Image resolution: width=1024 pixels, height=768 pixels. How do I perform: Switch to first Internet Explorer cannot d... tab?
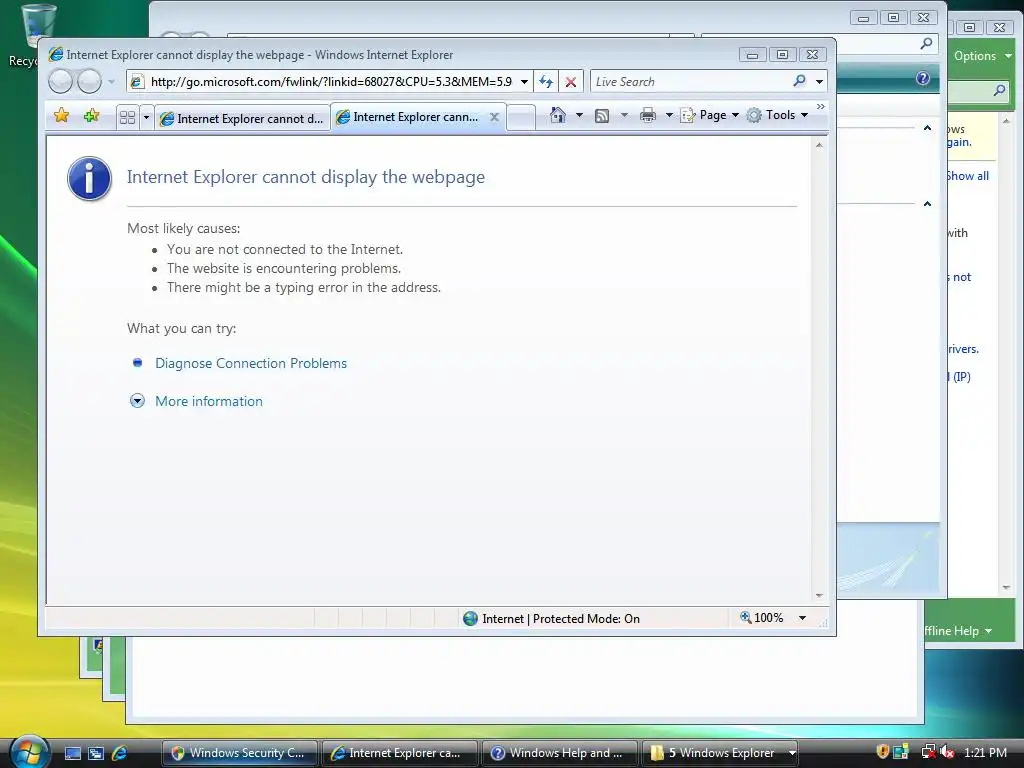tap(242, 118)
